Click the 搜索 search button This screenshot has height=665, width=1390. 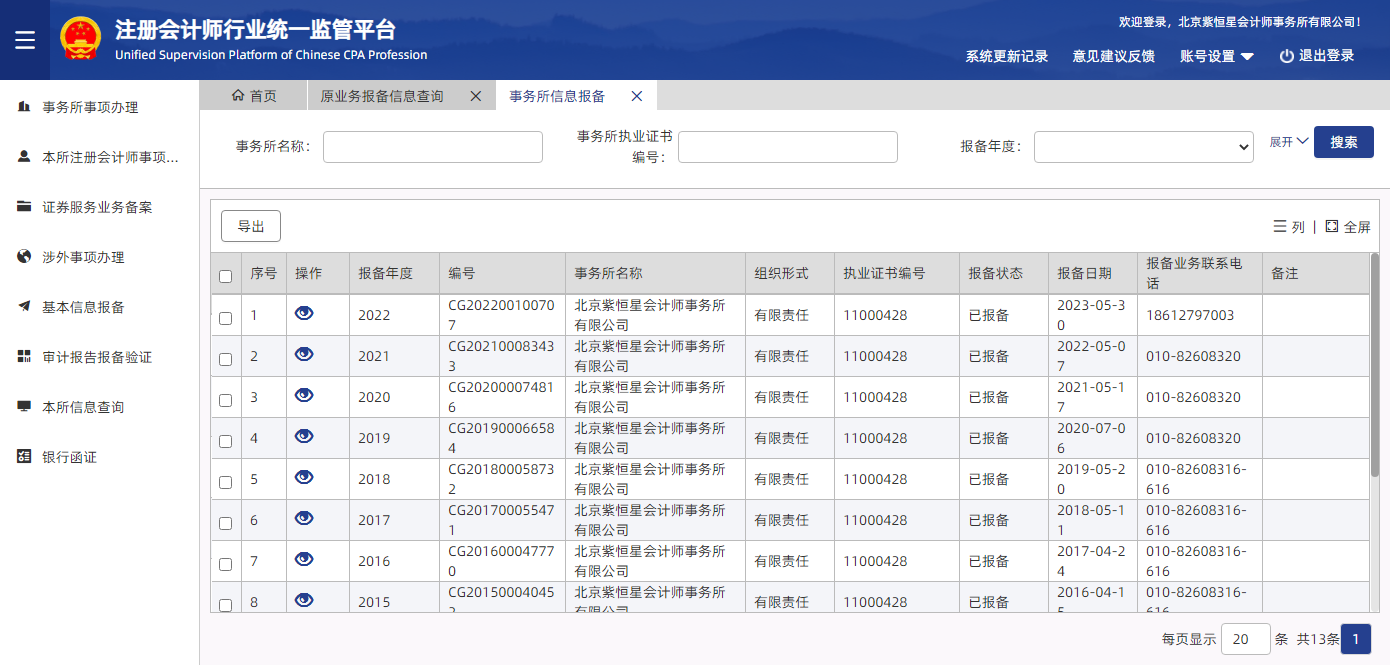[1343, 142]
